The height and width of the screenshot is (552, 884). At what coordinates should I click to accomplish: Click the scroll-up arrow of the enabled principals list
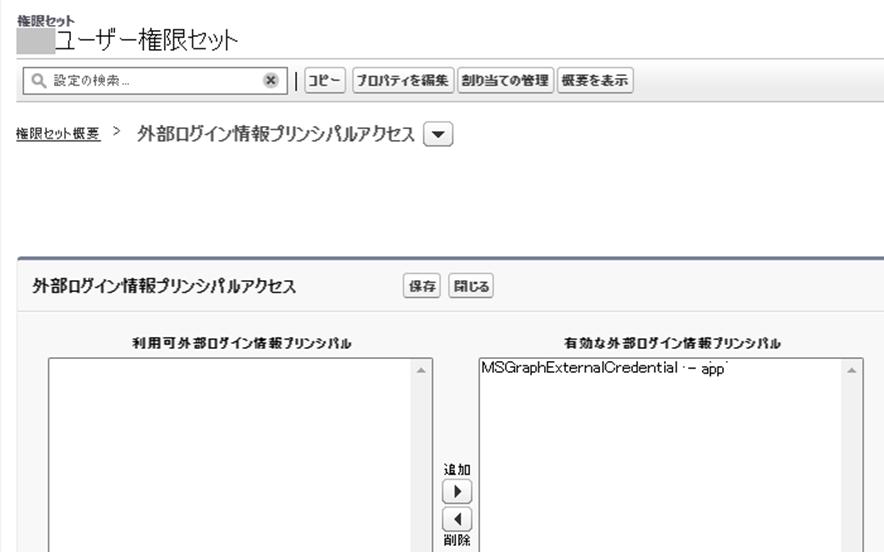pyautogui.click(x=851, y=370)
